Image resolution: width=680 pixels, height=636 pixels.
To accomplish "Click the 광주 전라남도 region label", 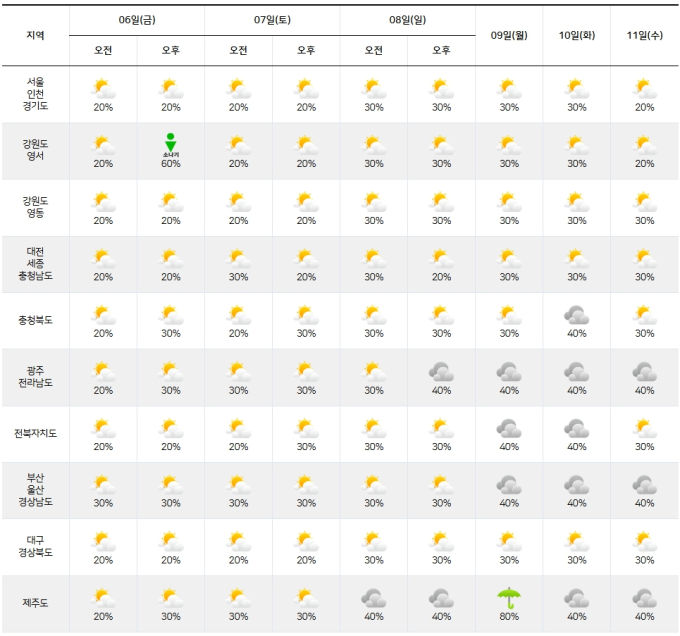I will click(35, 377).
